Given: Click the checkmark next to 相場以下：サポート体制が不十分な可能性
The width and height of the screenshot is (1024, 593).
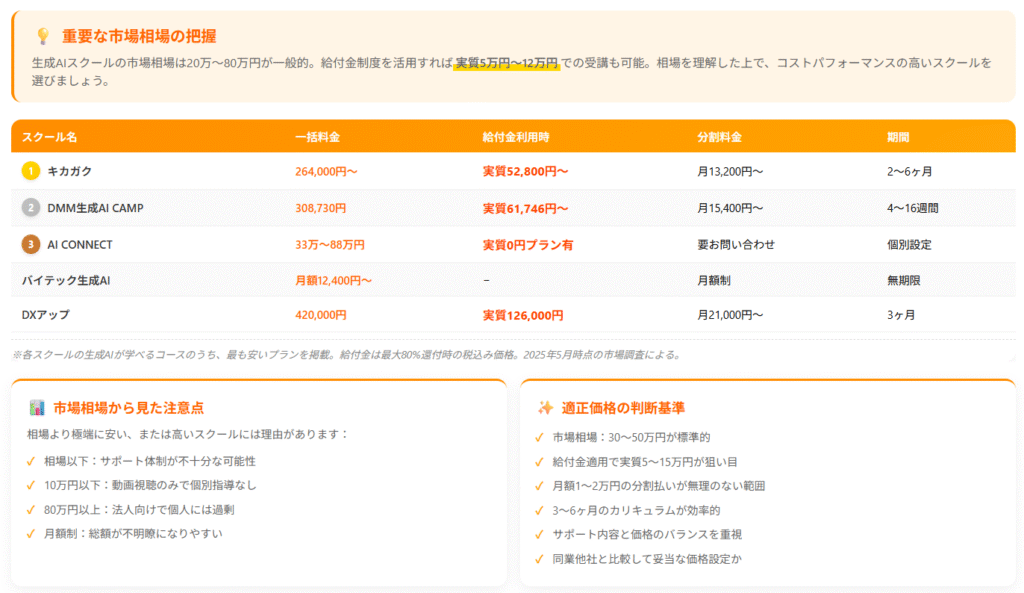Looking at the screenshot, I should 31,461.
